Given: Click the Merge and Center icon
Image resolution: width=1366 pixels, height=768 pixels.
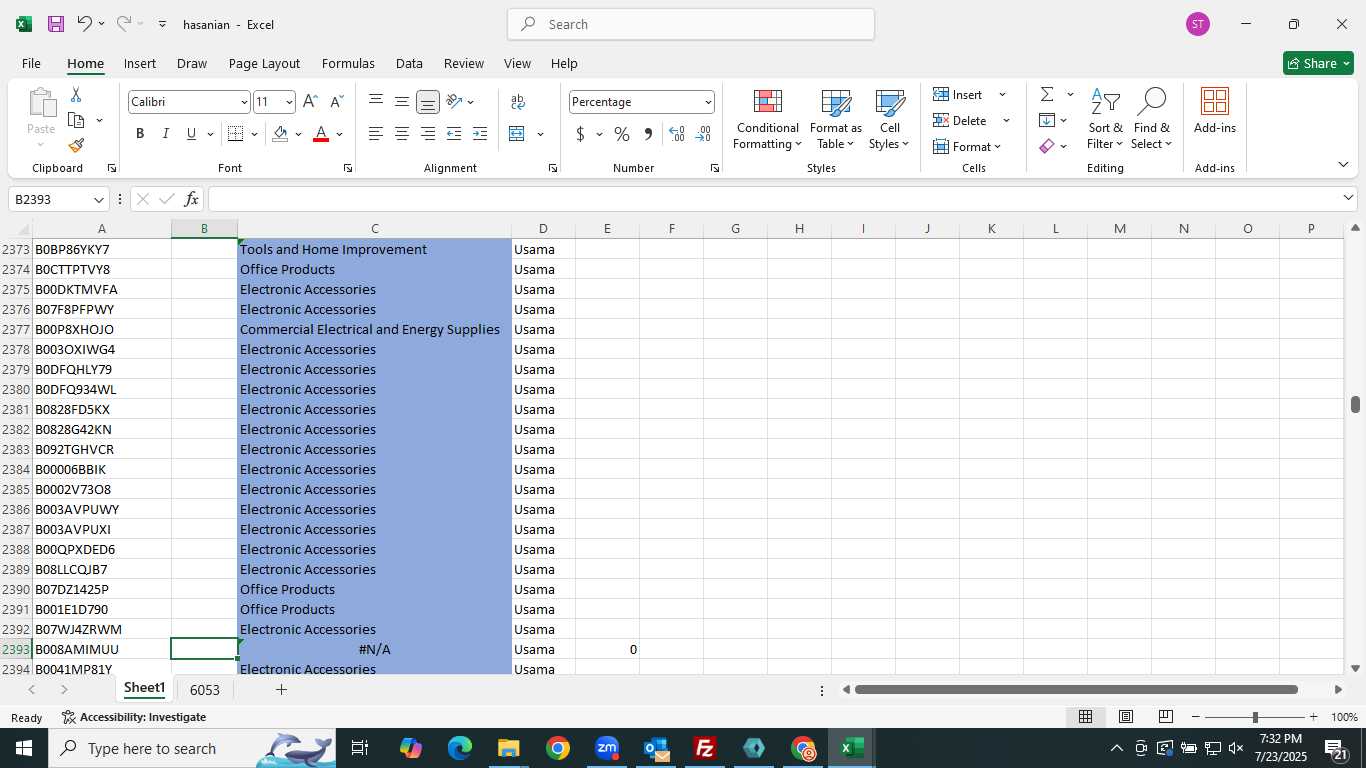Looking at the screenshot, I should click(x=517, y=134).
